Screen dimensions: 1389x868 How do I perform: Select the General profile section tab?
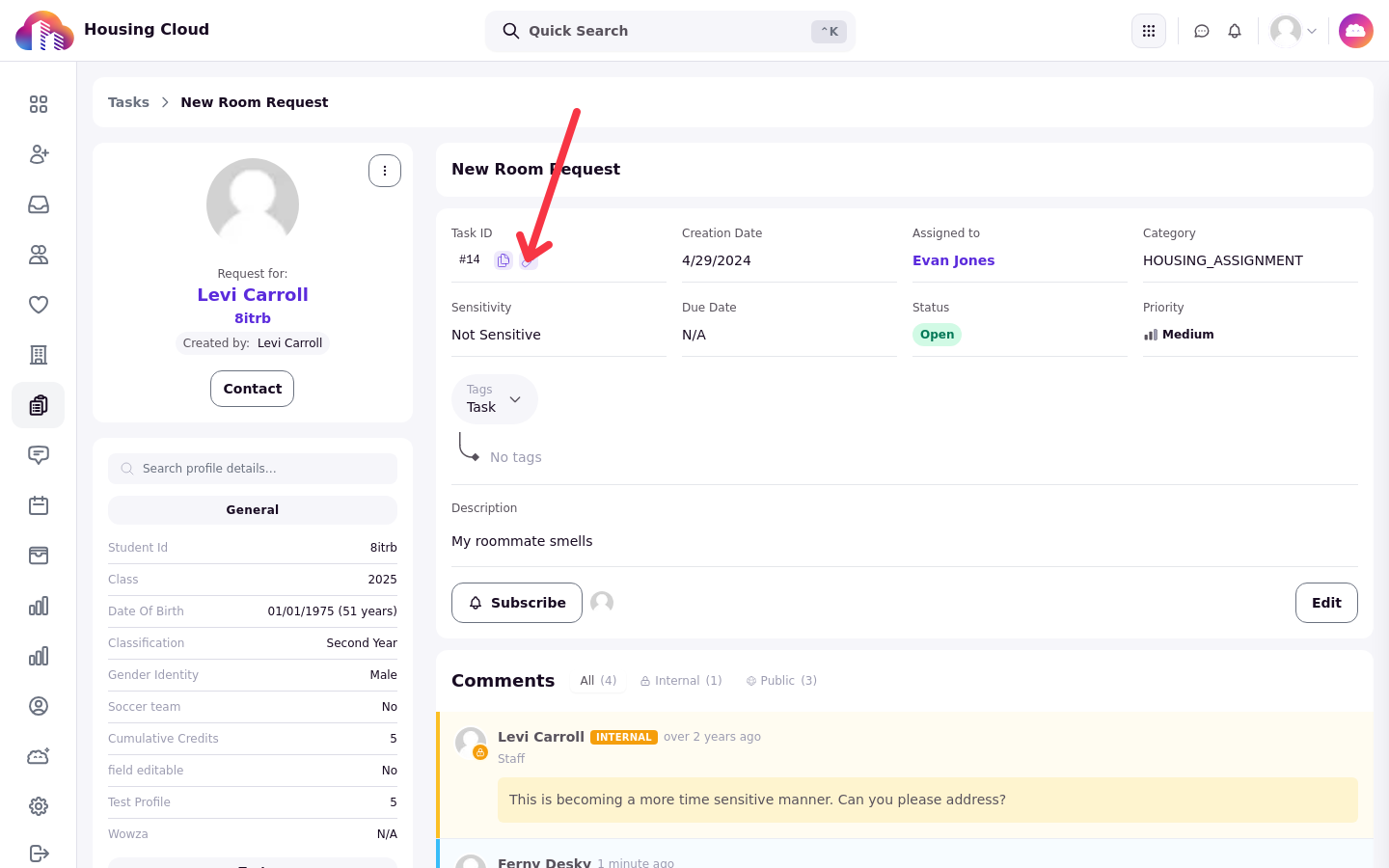[x=253, y=510]
